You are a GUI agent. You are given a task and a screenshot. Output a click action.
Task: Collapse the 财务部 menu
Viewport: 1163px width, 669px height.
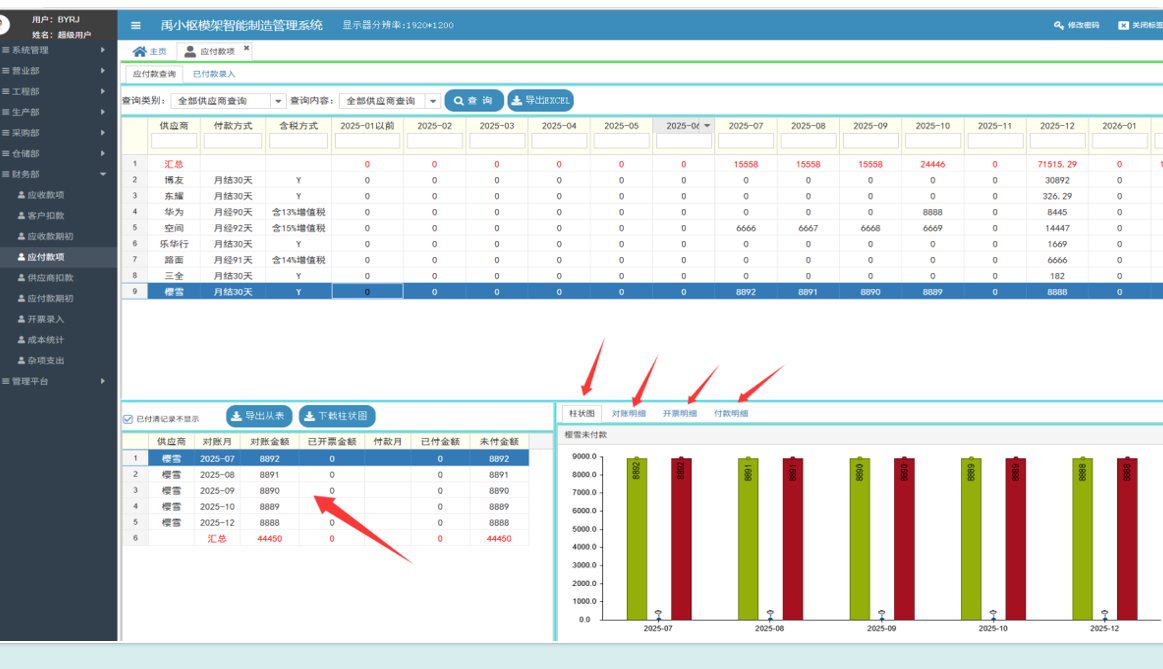pos(59,175)
